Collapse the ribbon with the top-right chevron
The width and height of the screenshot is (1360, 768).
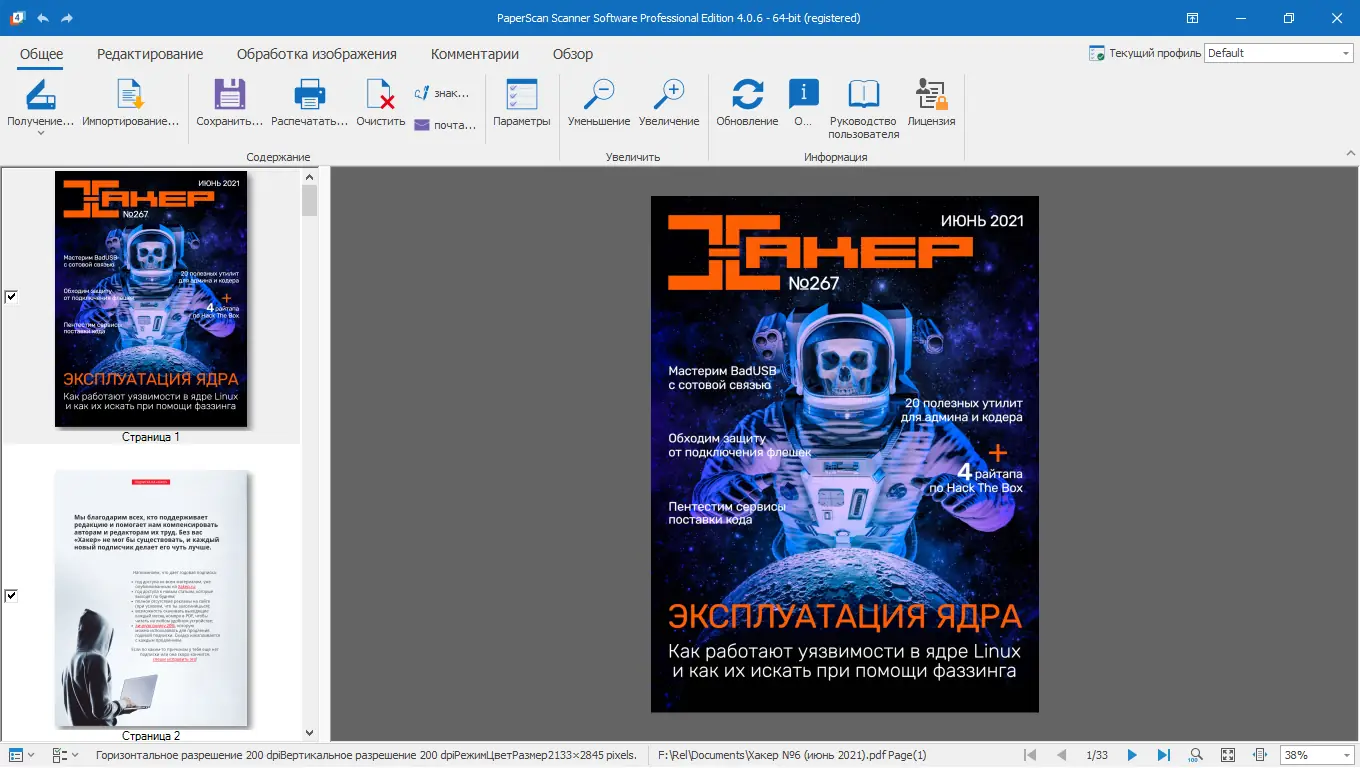pyautogui.click(x=1351, y=152)
